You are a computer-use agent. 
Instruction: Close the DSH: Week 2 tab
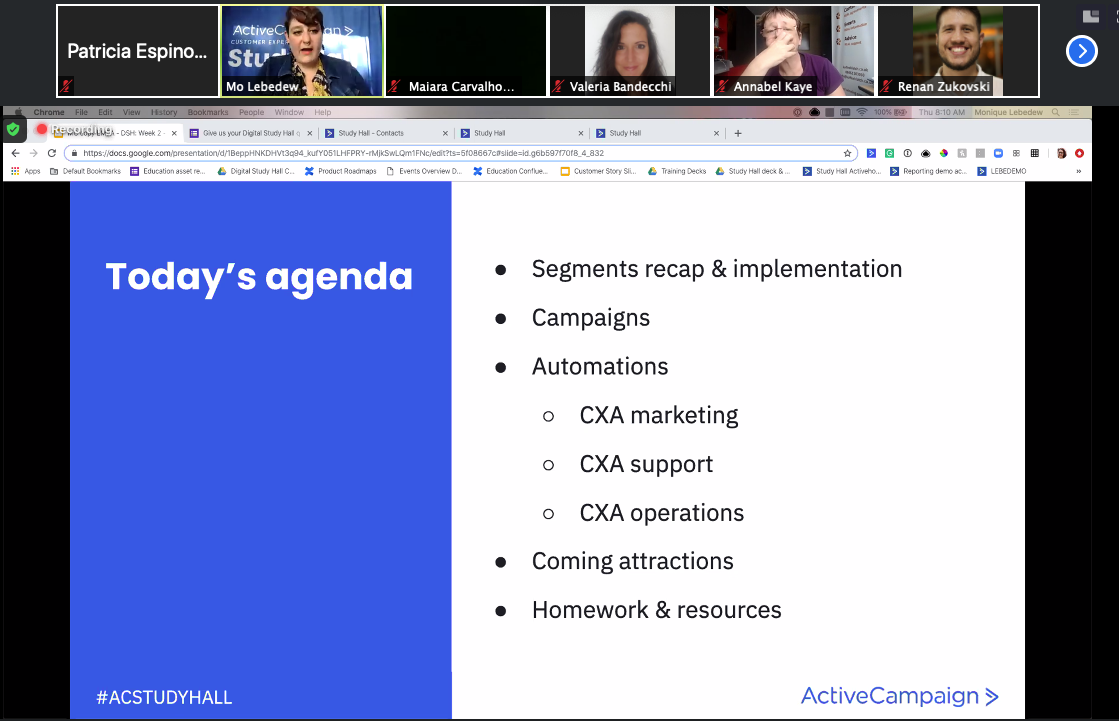(174, 133)
